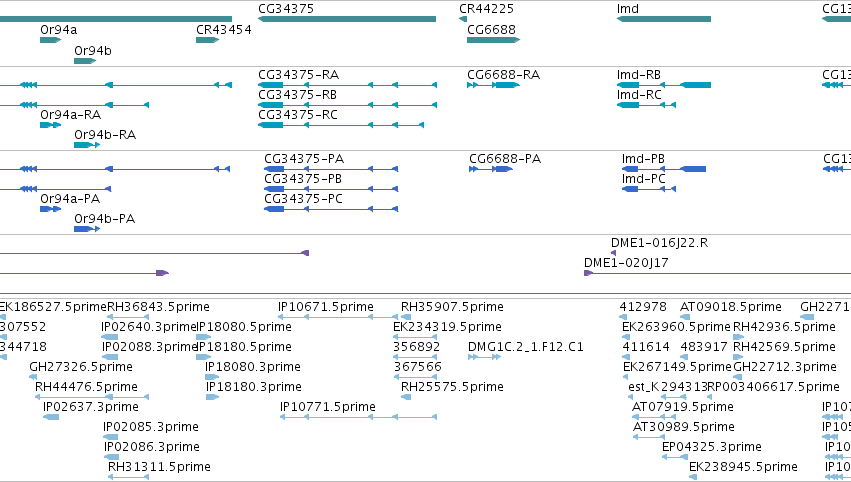The height and width of the screenshot is (482, 851).
Task: Select IP02088.3prime EST
Action: coord(110,357)
